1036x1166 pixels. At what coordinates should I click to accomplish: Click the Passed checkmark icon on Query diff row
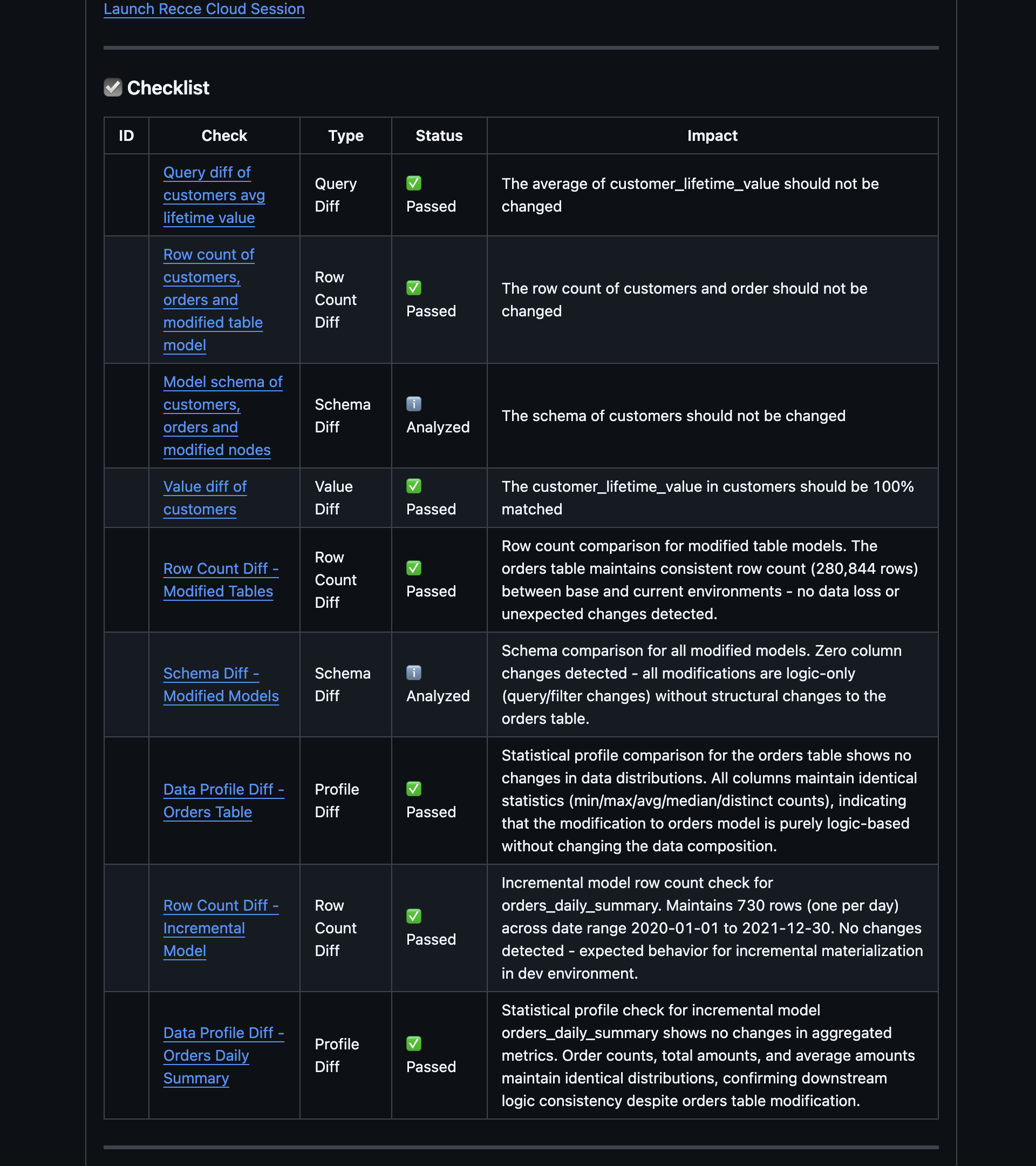(x=414, y=184)
